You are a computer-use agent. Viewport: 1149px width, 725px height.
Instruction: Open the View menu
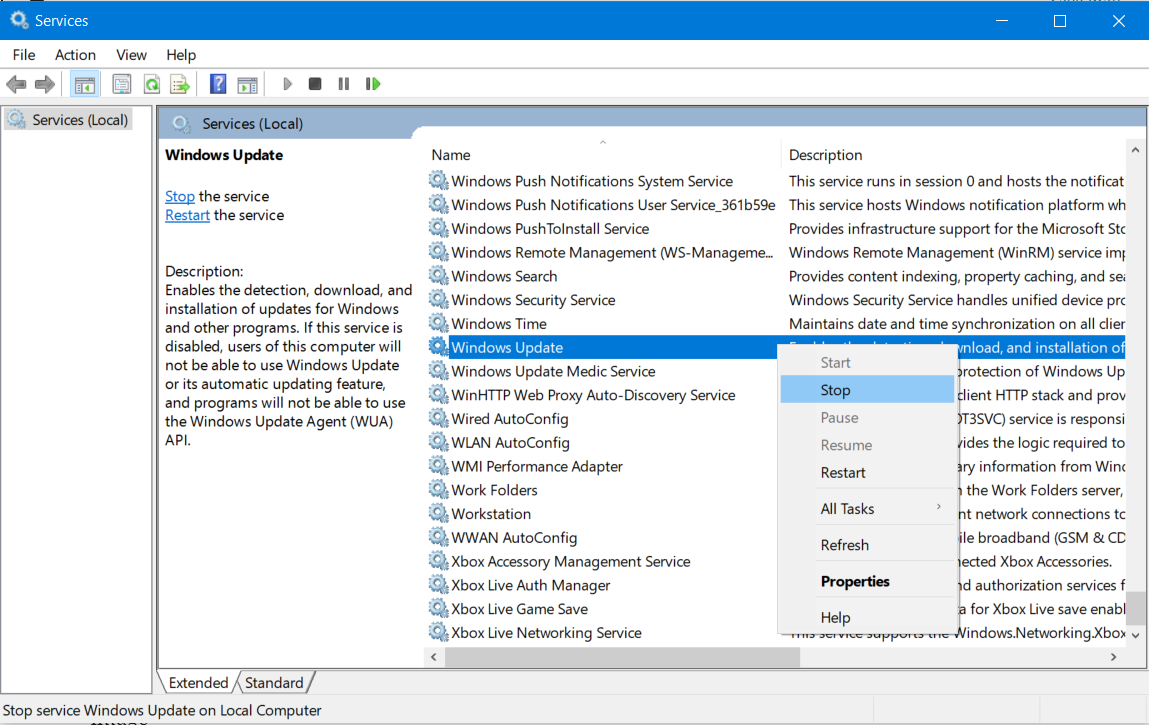(x=131, y=55)
